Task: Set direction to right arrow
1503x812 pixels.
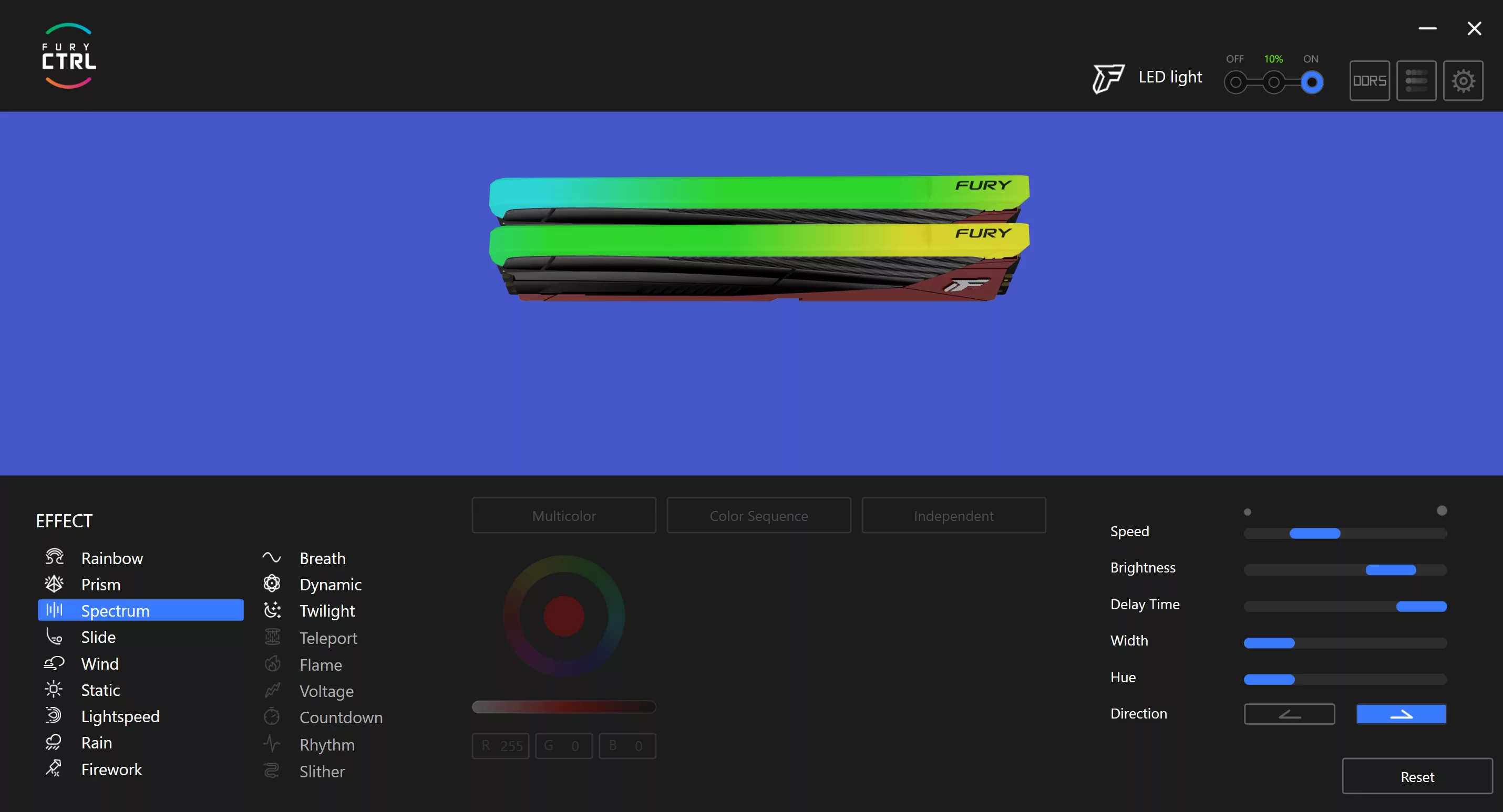Action: (x=1401, y=714)
